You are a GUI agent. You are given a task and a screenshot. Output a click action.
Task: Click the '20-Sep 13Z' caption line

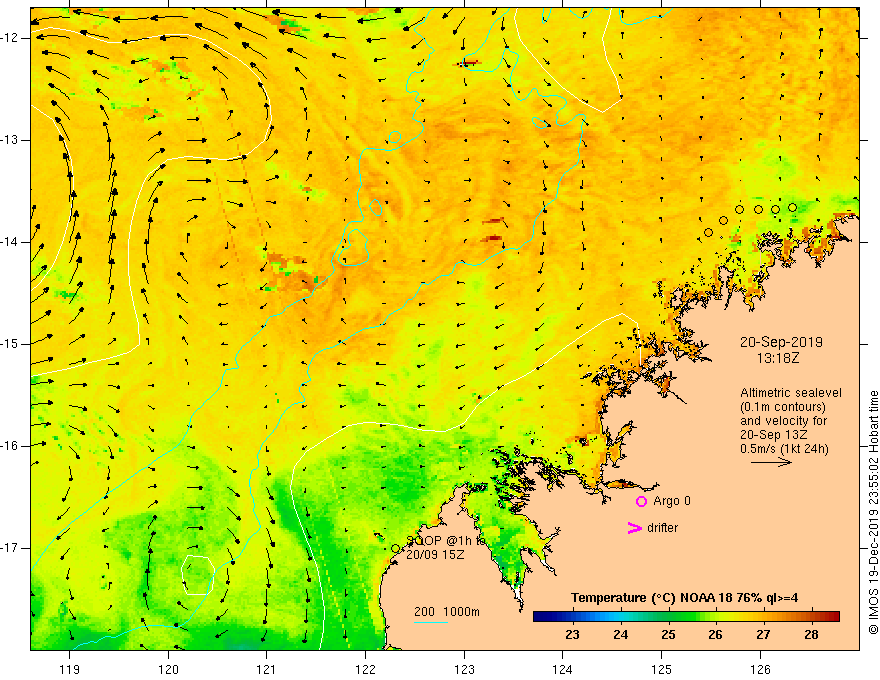coord(773,435)
